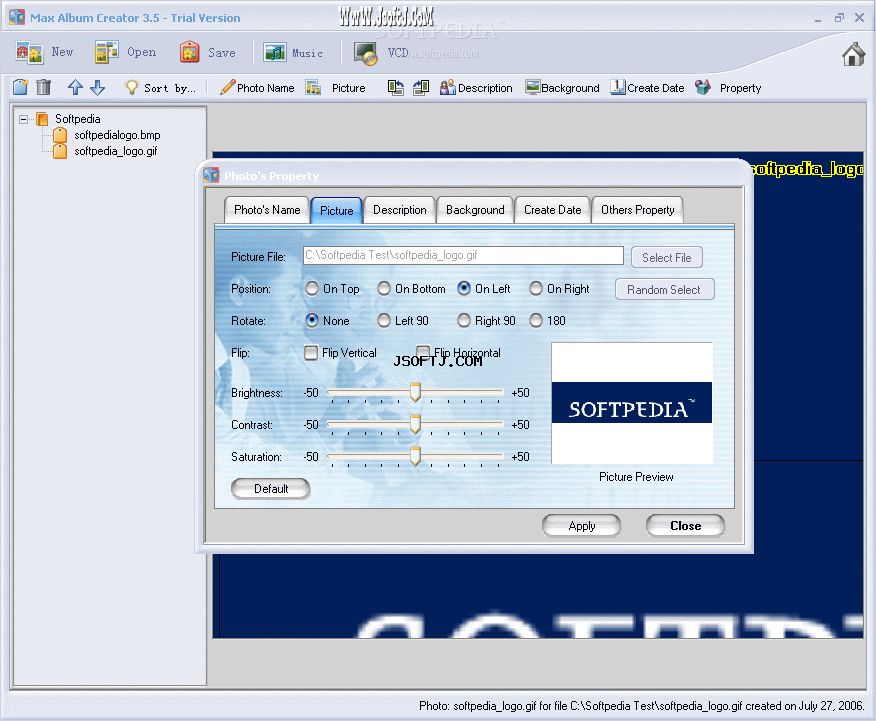
Task: Switch to Others Property tab
Action: pyautogui.click(x=637, y=210)
